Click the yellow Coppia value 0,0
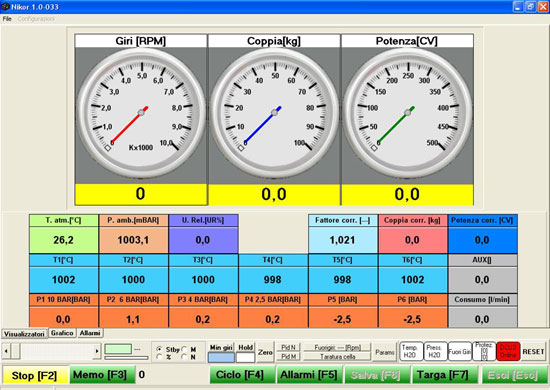The height and width of the screenshot is (390, 550). [274, 194]
